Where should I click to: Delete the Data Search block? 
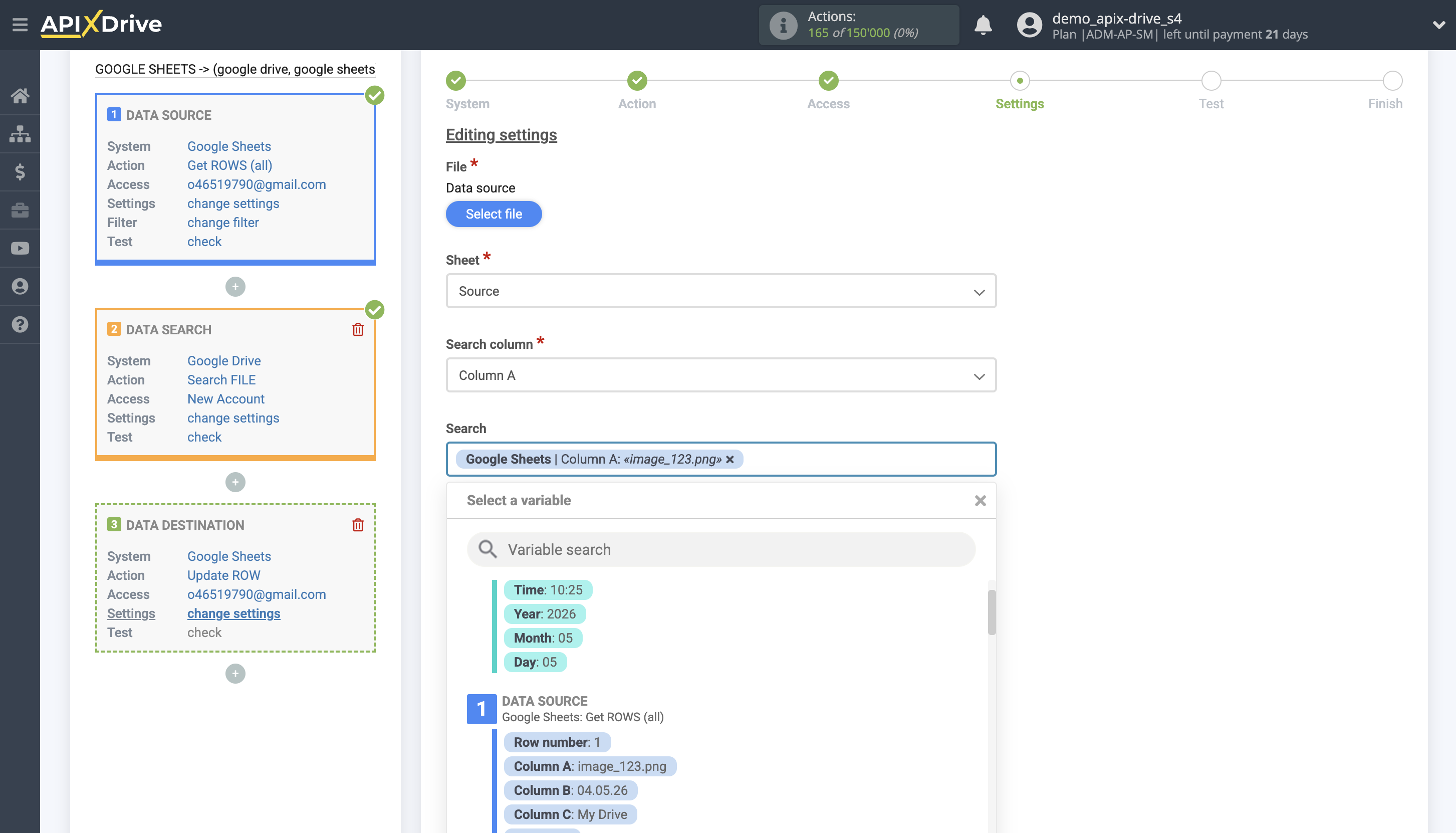click(x=358, y=329)
